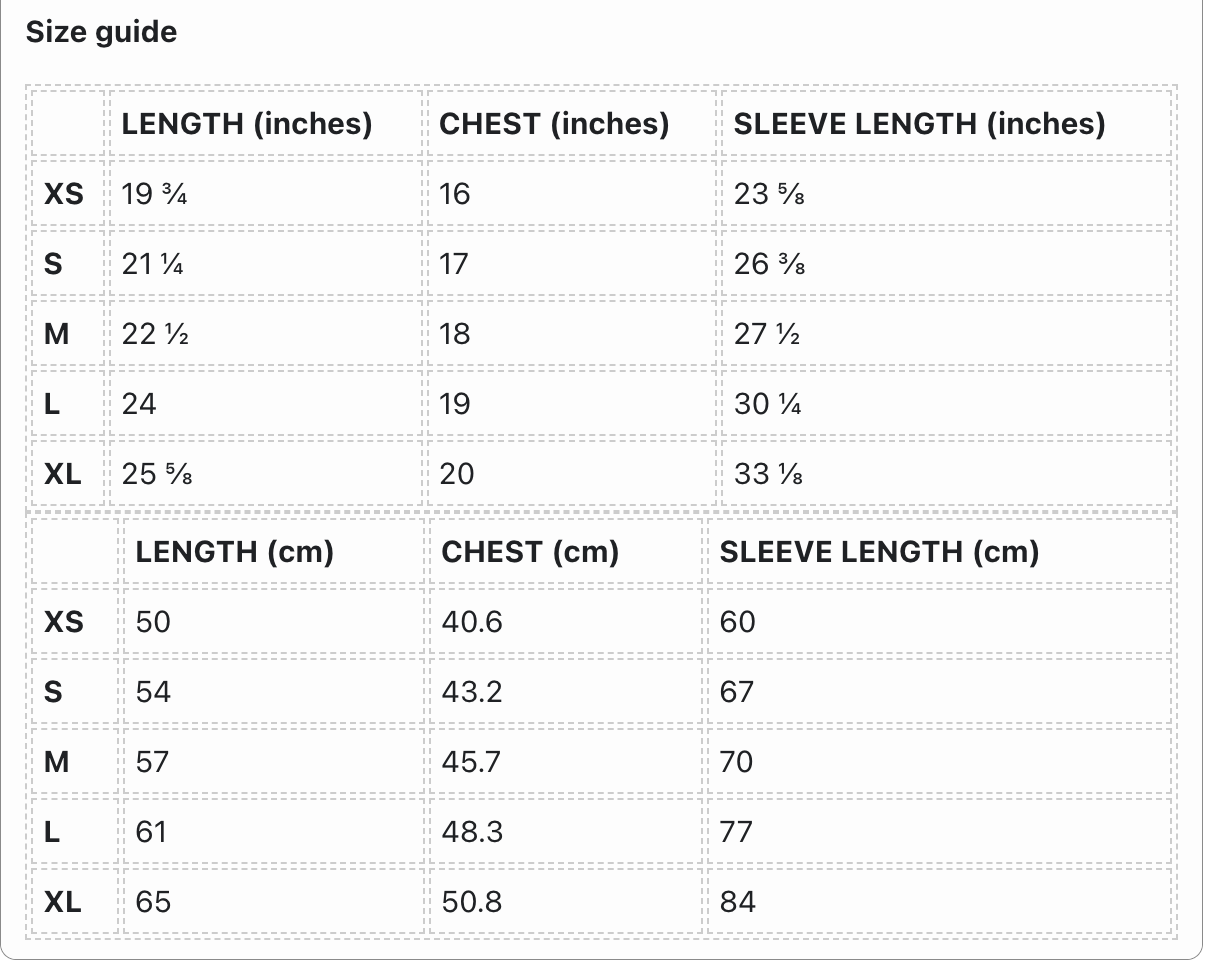Image resolution: width=1215 pixels, height=967 pixels.
Task: Click the "CHEST (cm)" column header
Action: pos(530,552)
